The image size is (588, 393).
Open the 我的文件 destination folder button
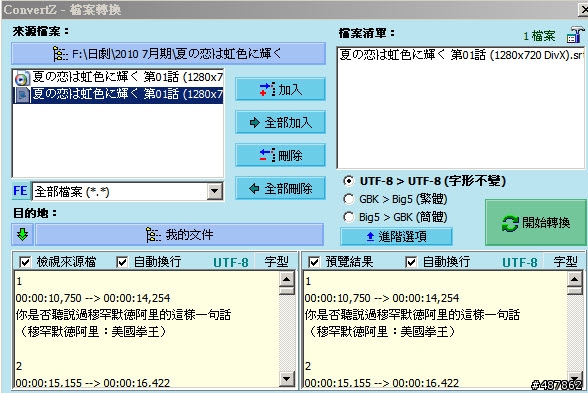180,235
